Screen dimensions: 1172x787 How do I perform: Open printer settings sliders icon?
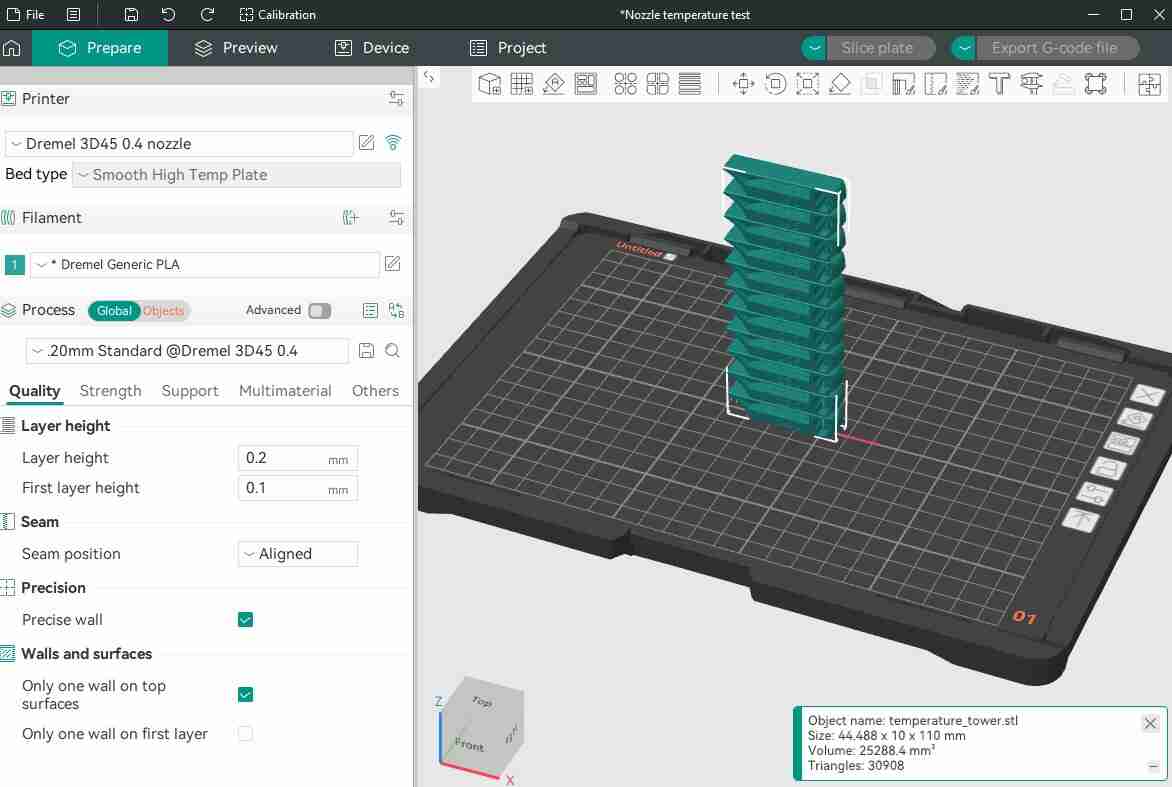396,98
